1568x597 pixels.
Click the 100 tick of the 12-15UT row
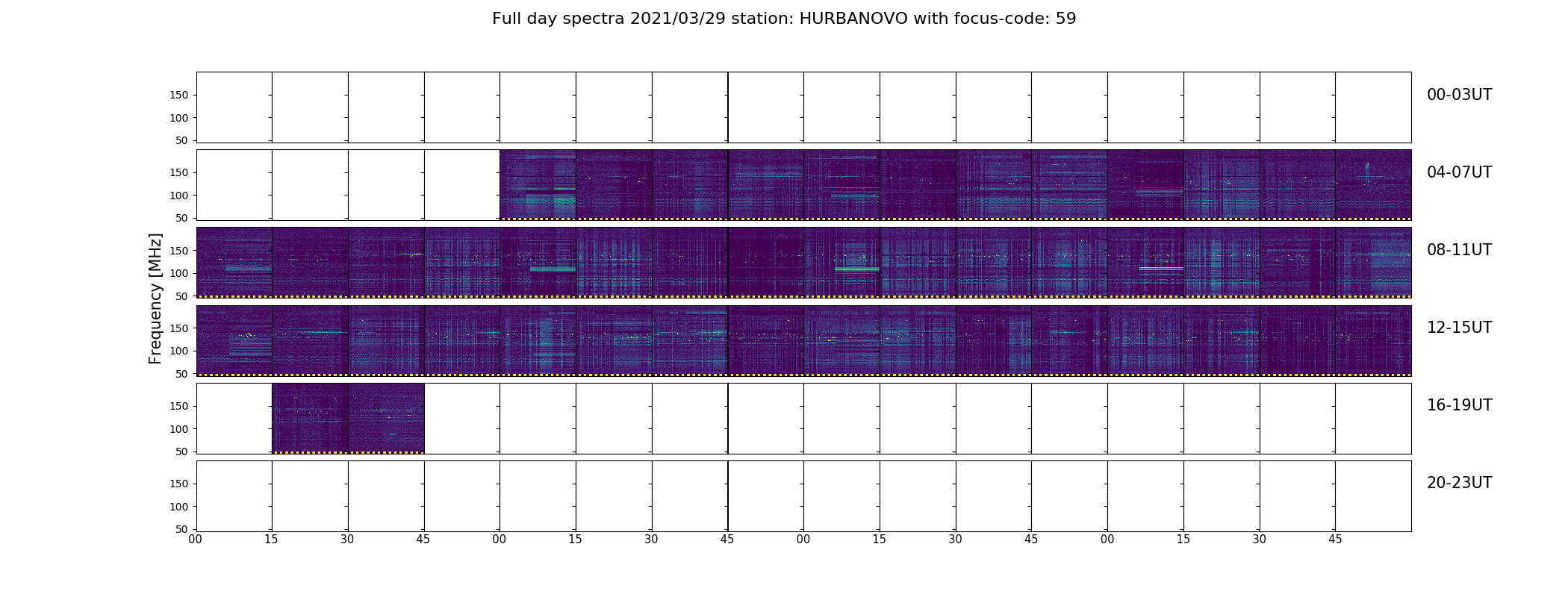tap(179, 351)
